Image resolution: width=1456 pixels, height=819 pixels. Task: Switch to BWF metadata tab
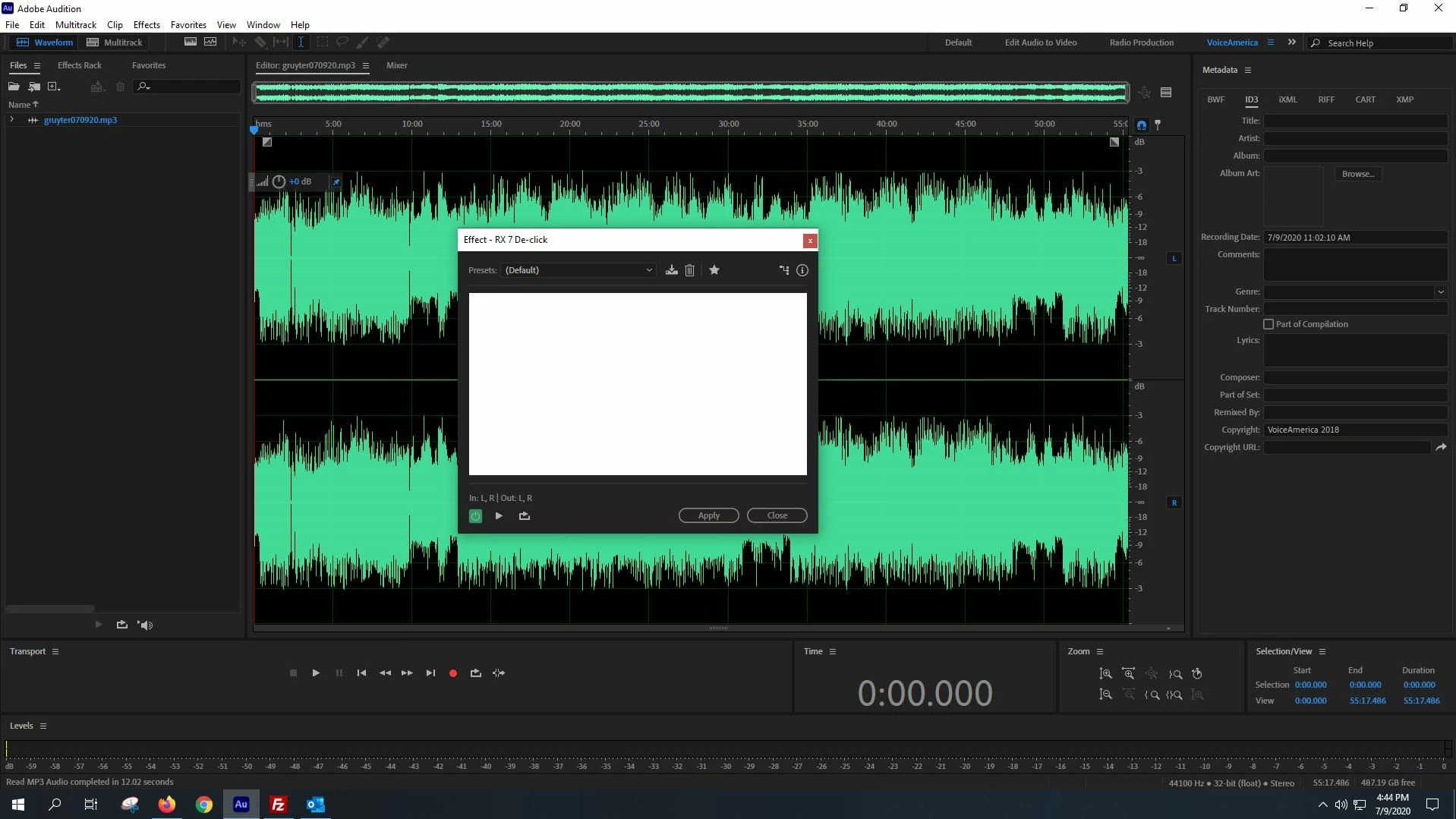1215,99
